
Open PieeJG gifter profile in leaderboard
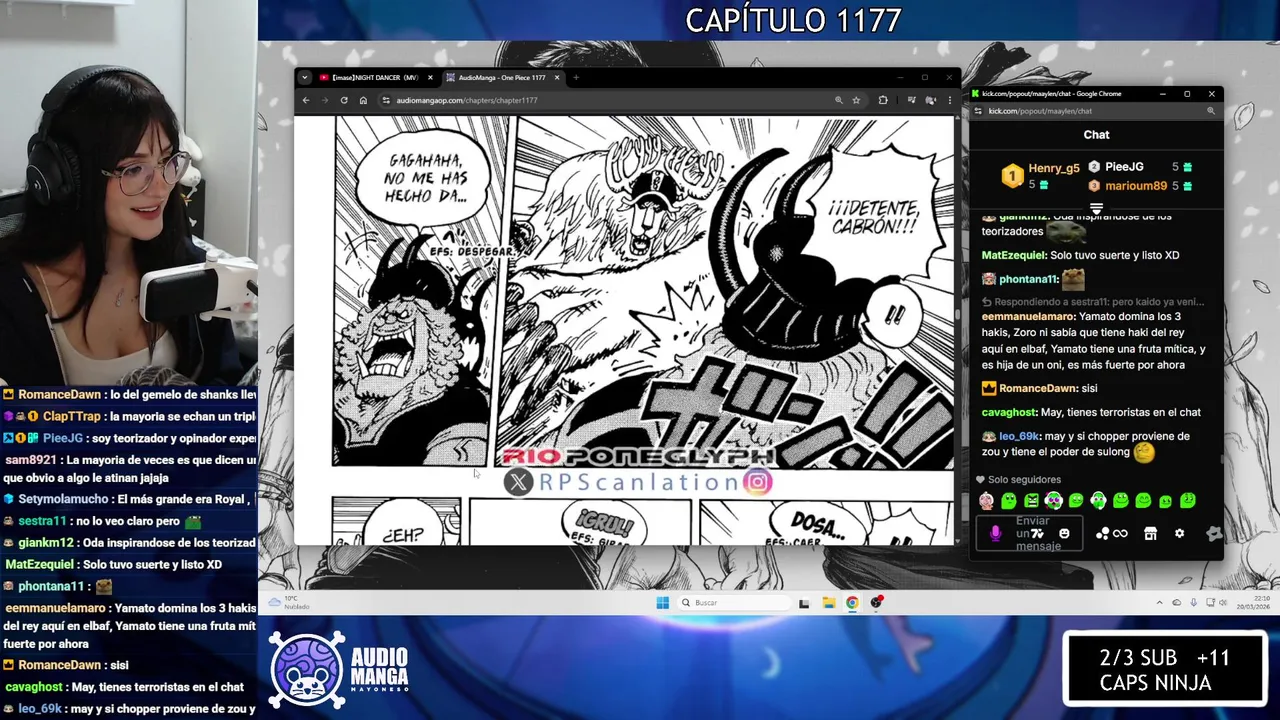tap(1124, 167)
